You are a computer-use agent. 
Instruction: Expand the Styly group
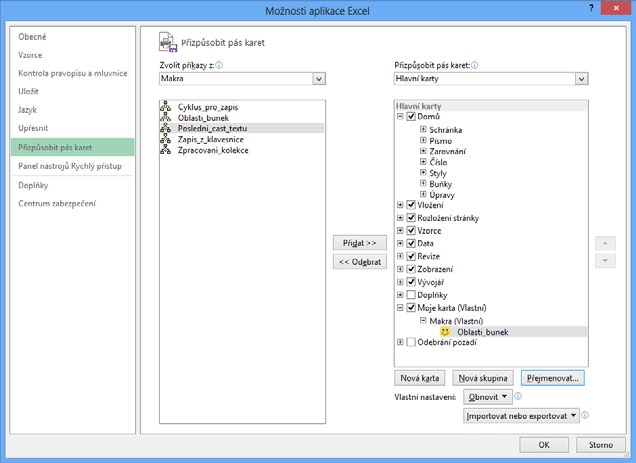[423, 172]
